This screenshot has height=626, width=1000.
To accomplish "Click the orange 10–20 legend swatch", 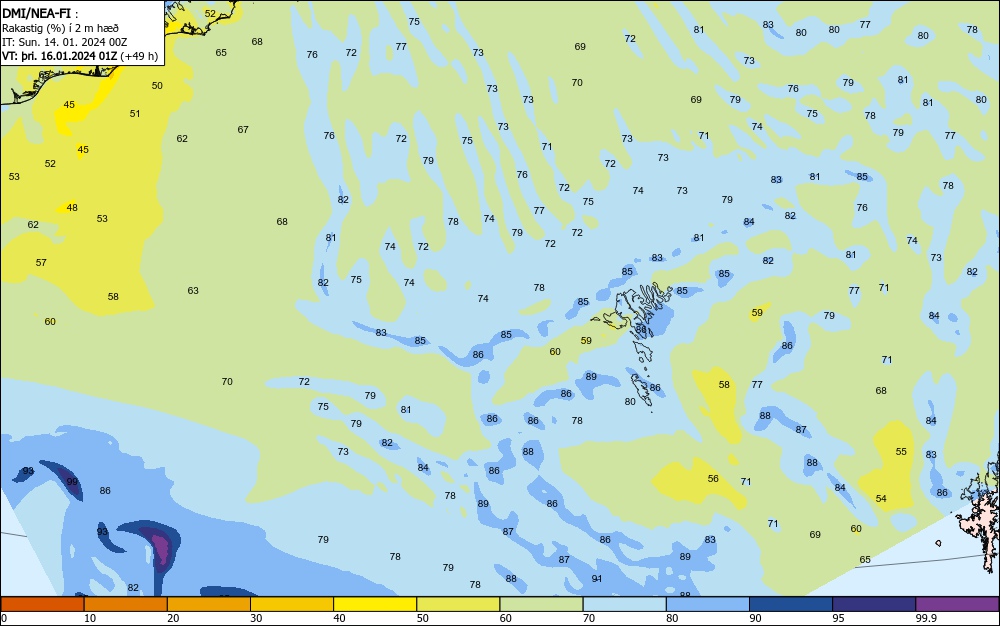I will [126, 604].
